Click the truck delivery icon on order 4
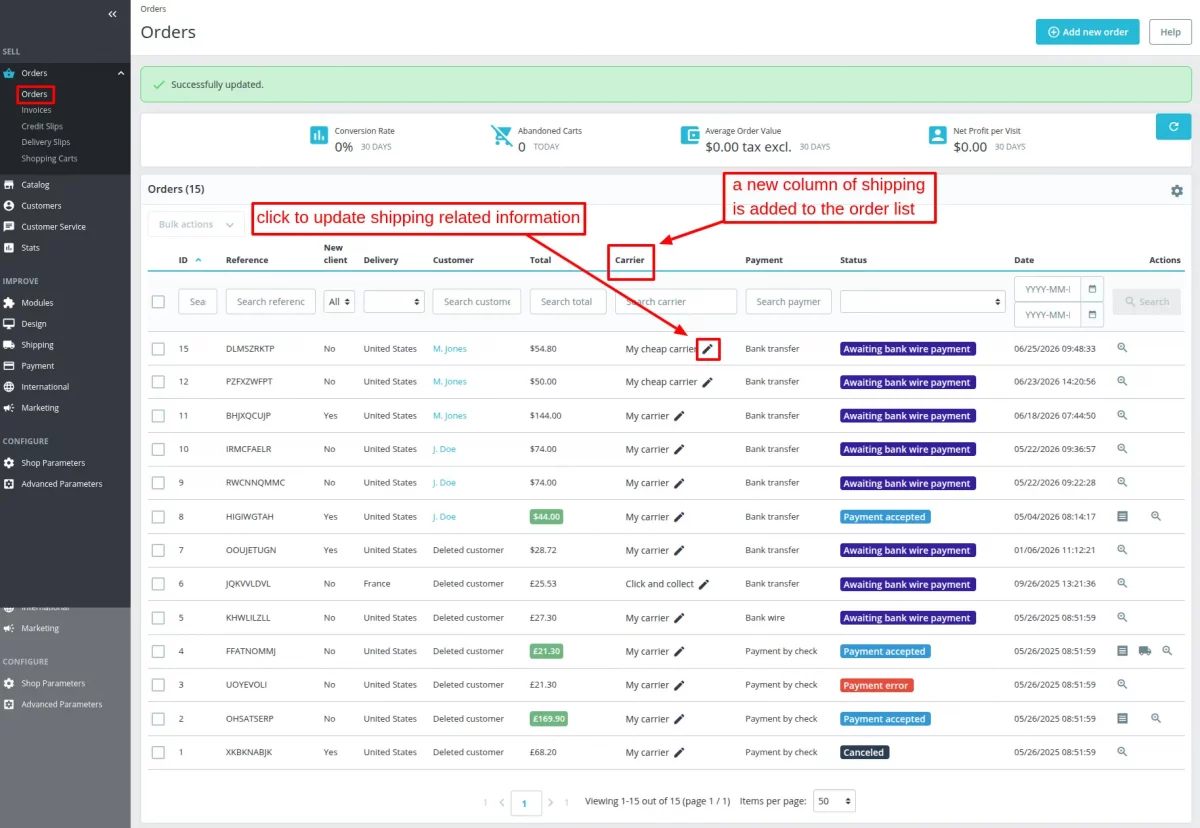Image resolution: width=1200 pixels, height=828 pixels. click(x=1144, y=651)
